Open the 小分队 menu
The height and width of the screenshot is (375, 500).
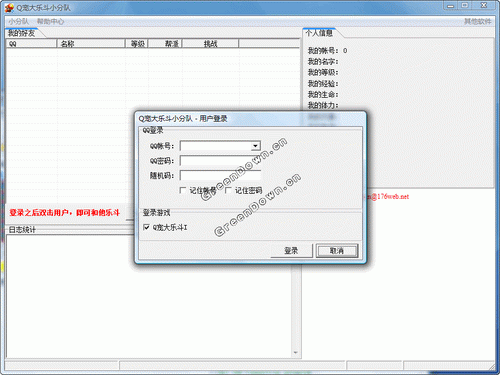(19, 22)
